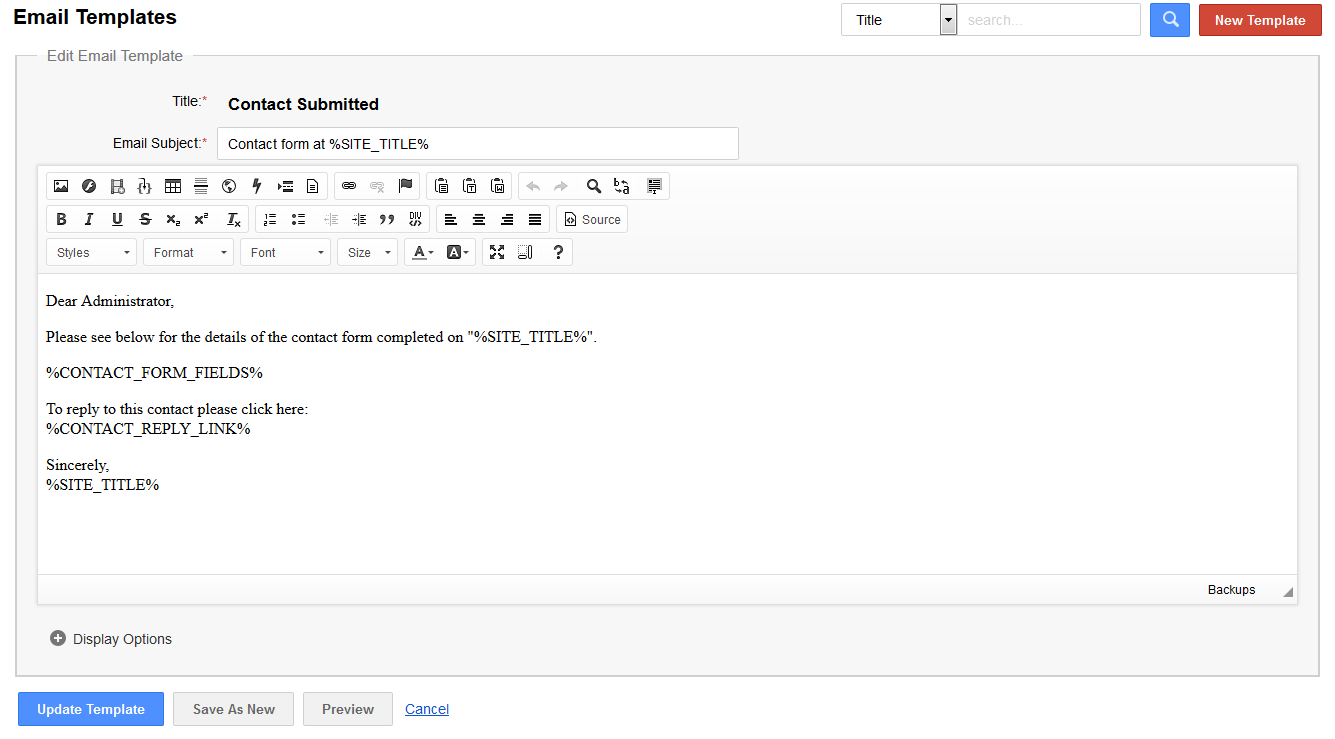Click the Remove Format icon

pos(233,220)
